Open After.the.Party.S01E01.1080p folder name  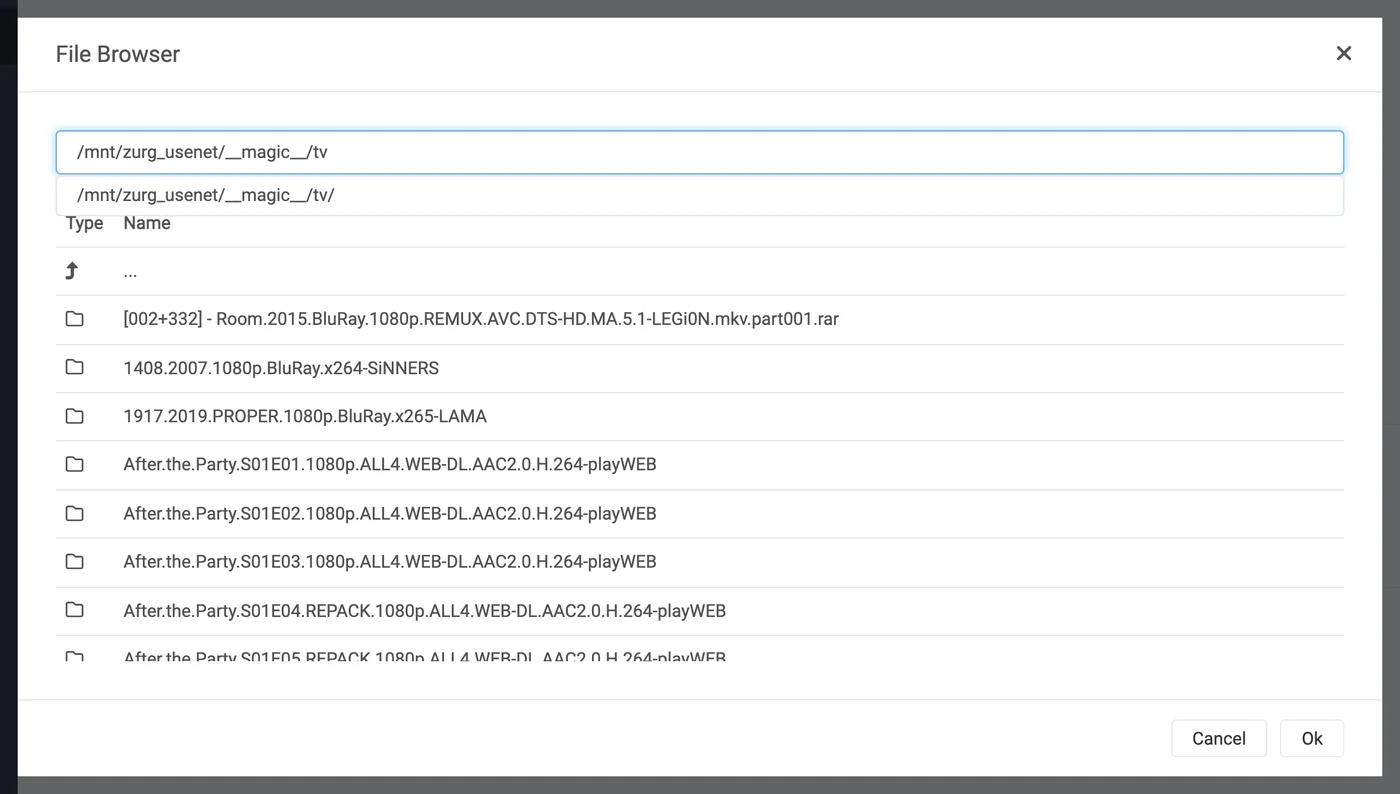point(390,464)
